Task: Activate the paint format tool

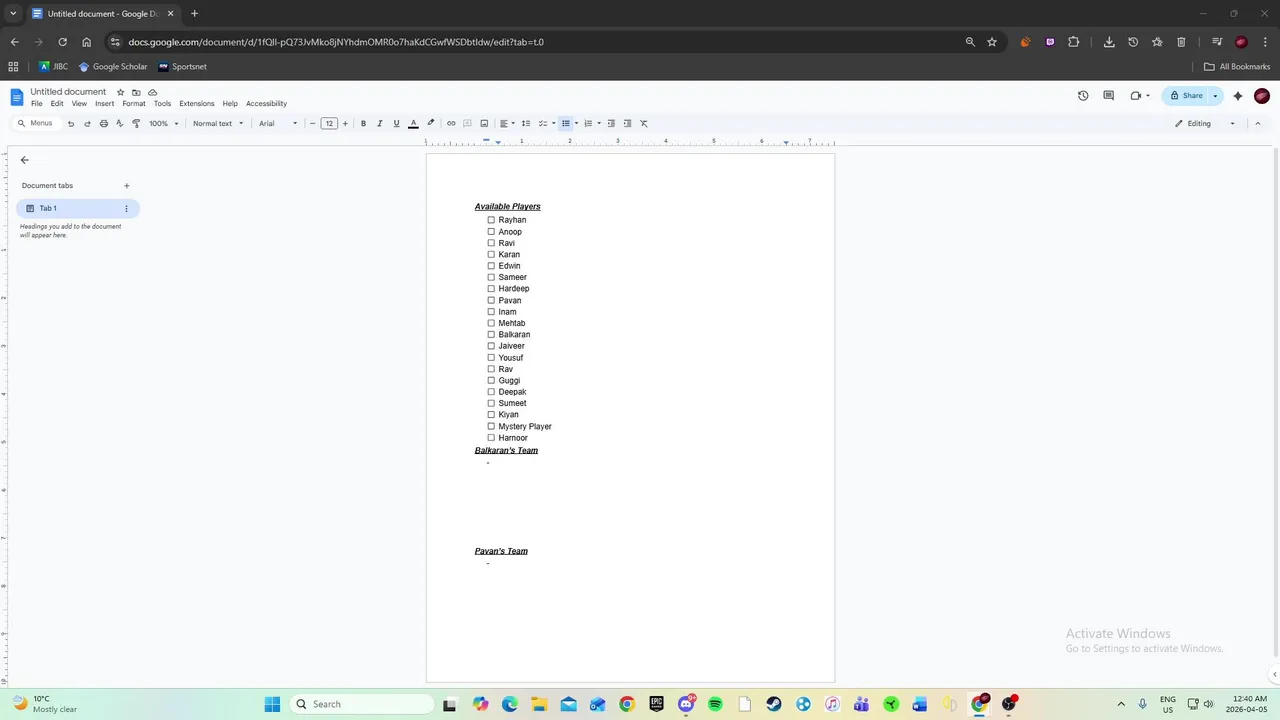Action: pos(136,124)
